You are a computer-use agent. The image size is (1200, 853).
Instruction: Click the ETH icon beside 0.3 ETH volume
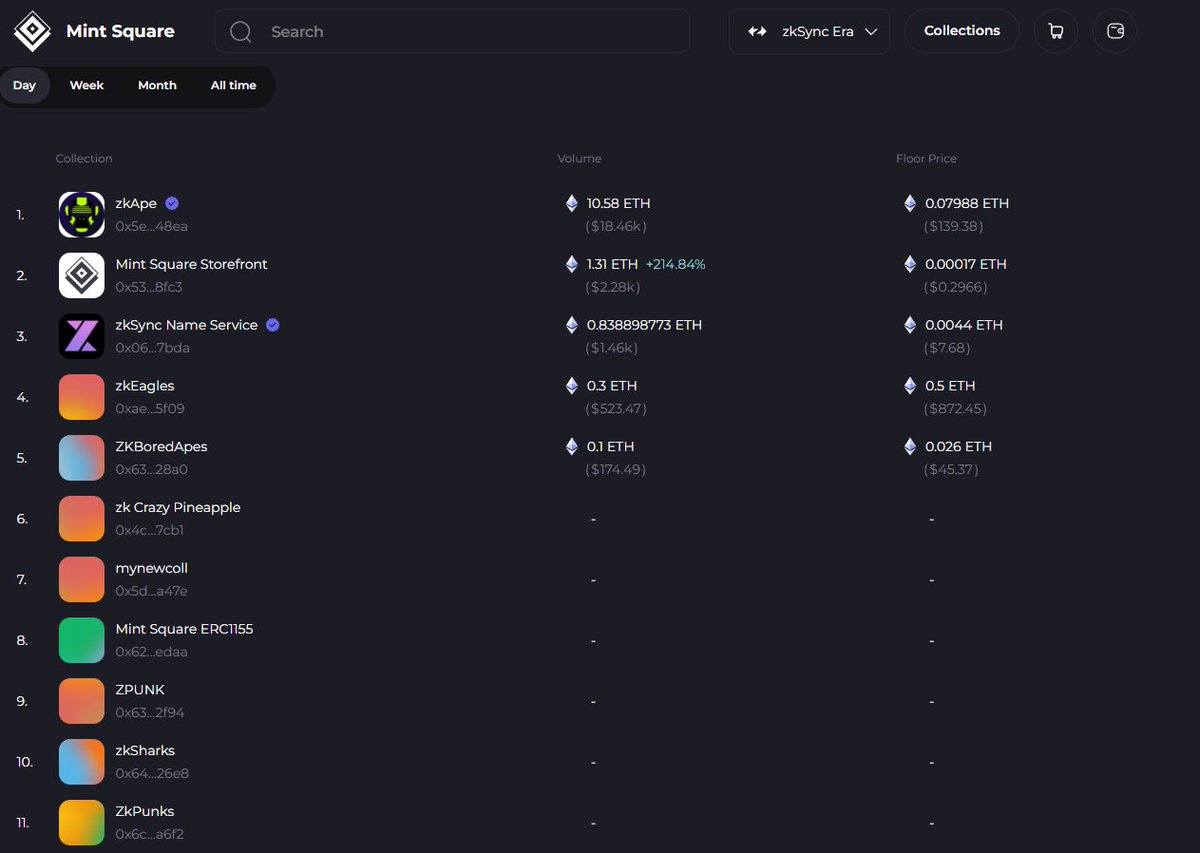coord(572,386)
